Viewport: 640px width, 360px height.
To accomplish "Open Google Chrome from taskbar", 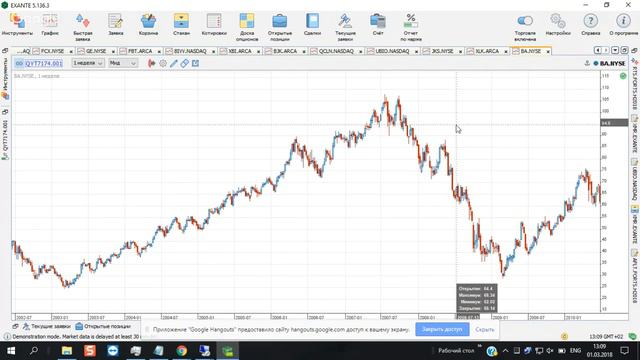I will (182, 351).
